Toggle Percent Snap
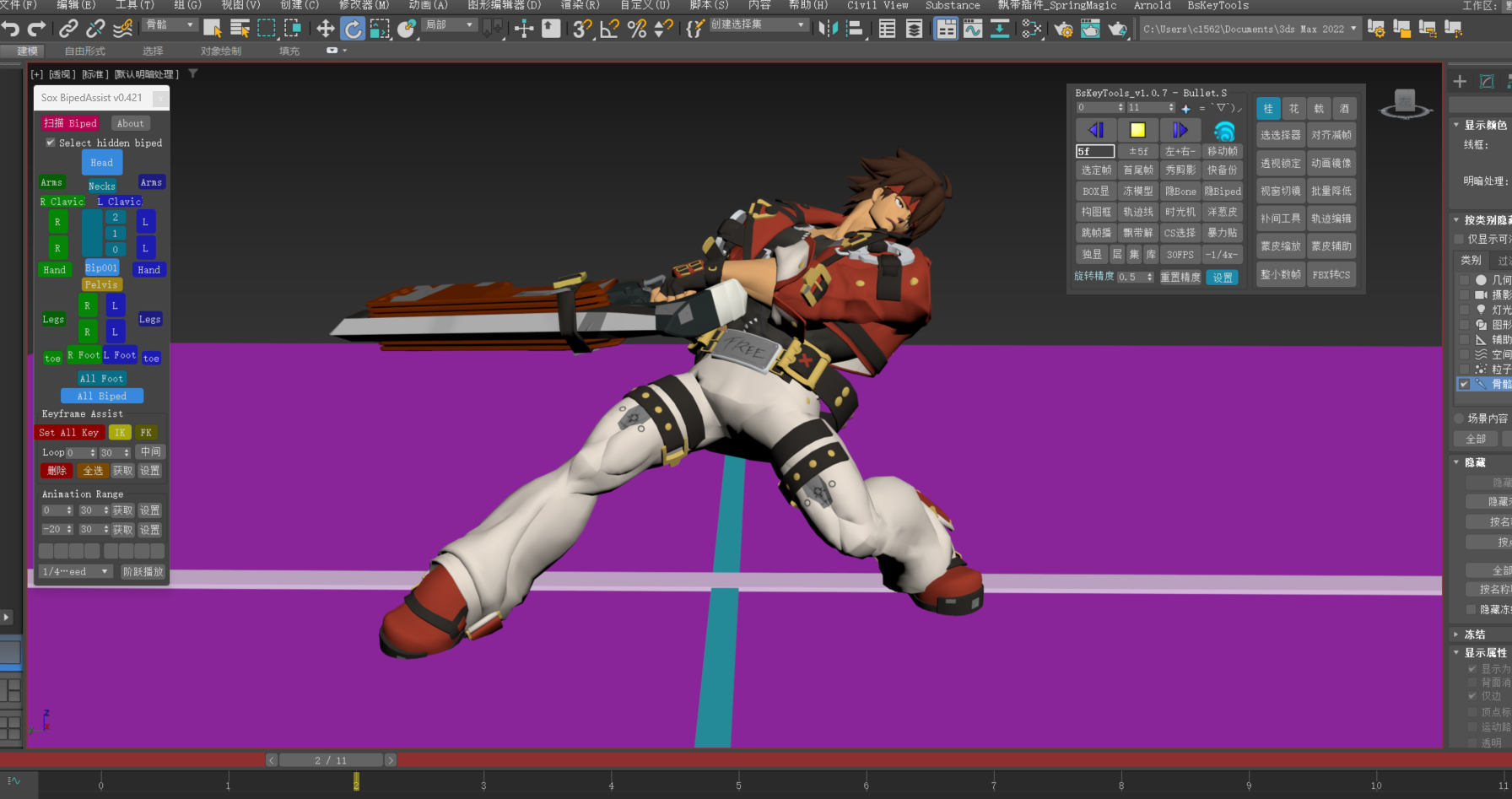 pyautogui.click(x=637, y=29)
